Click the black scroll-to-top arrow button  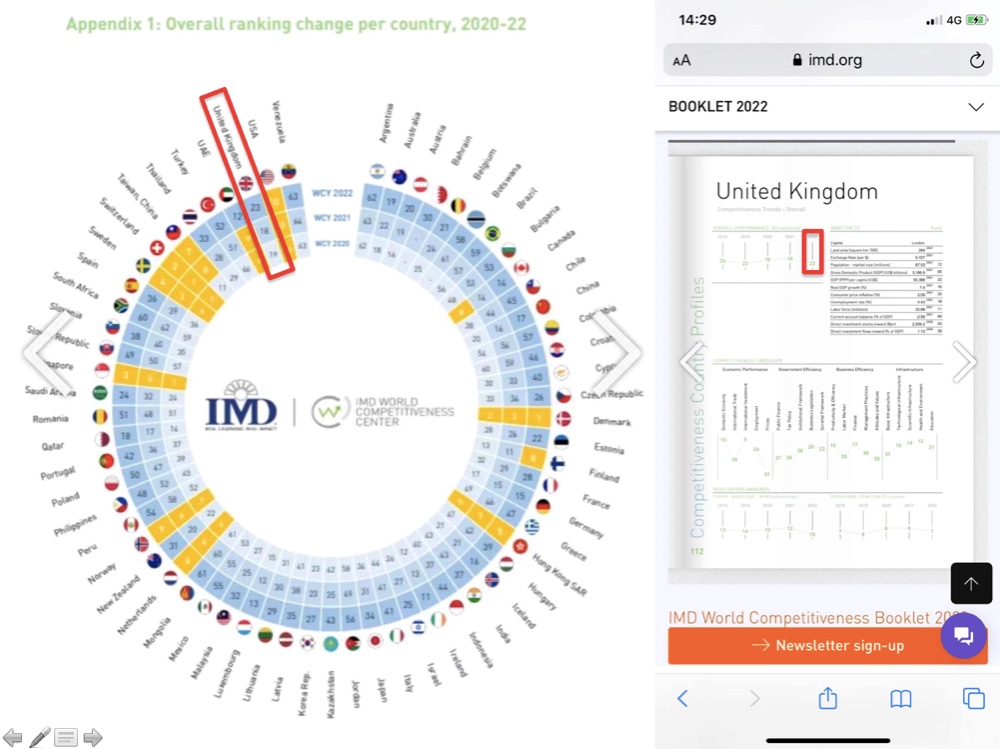coord(971,583)
